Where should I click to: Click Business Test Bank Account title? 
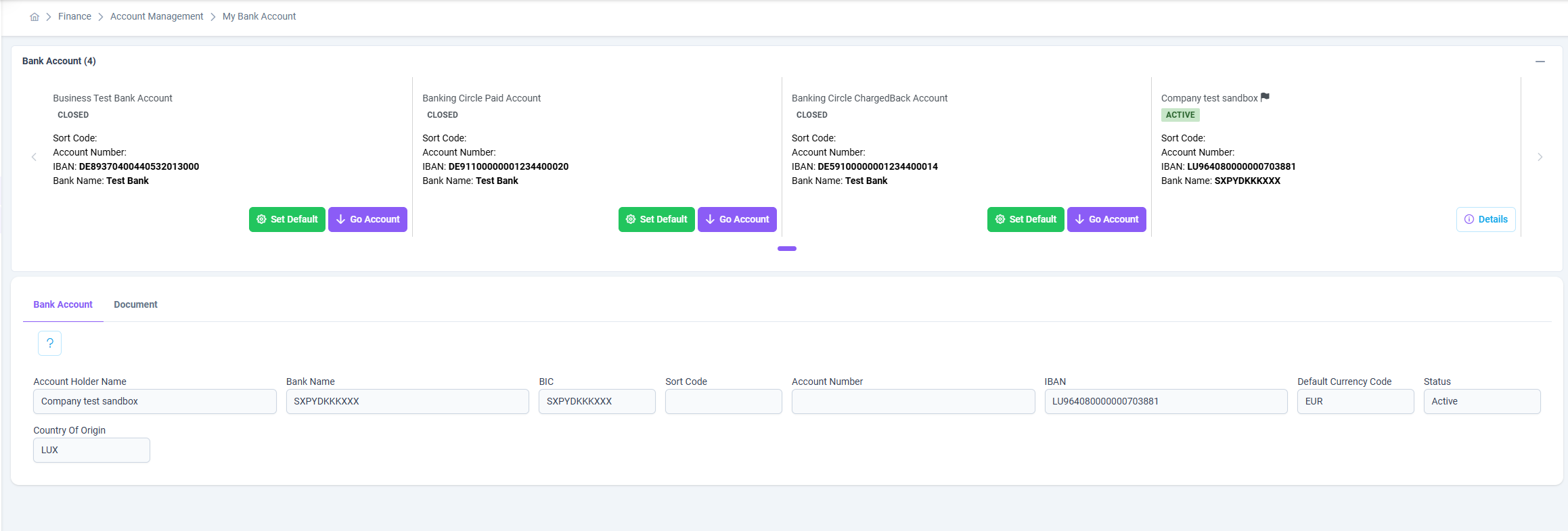pyautogui.click(x=112, y=98)
